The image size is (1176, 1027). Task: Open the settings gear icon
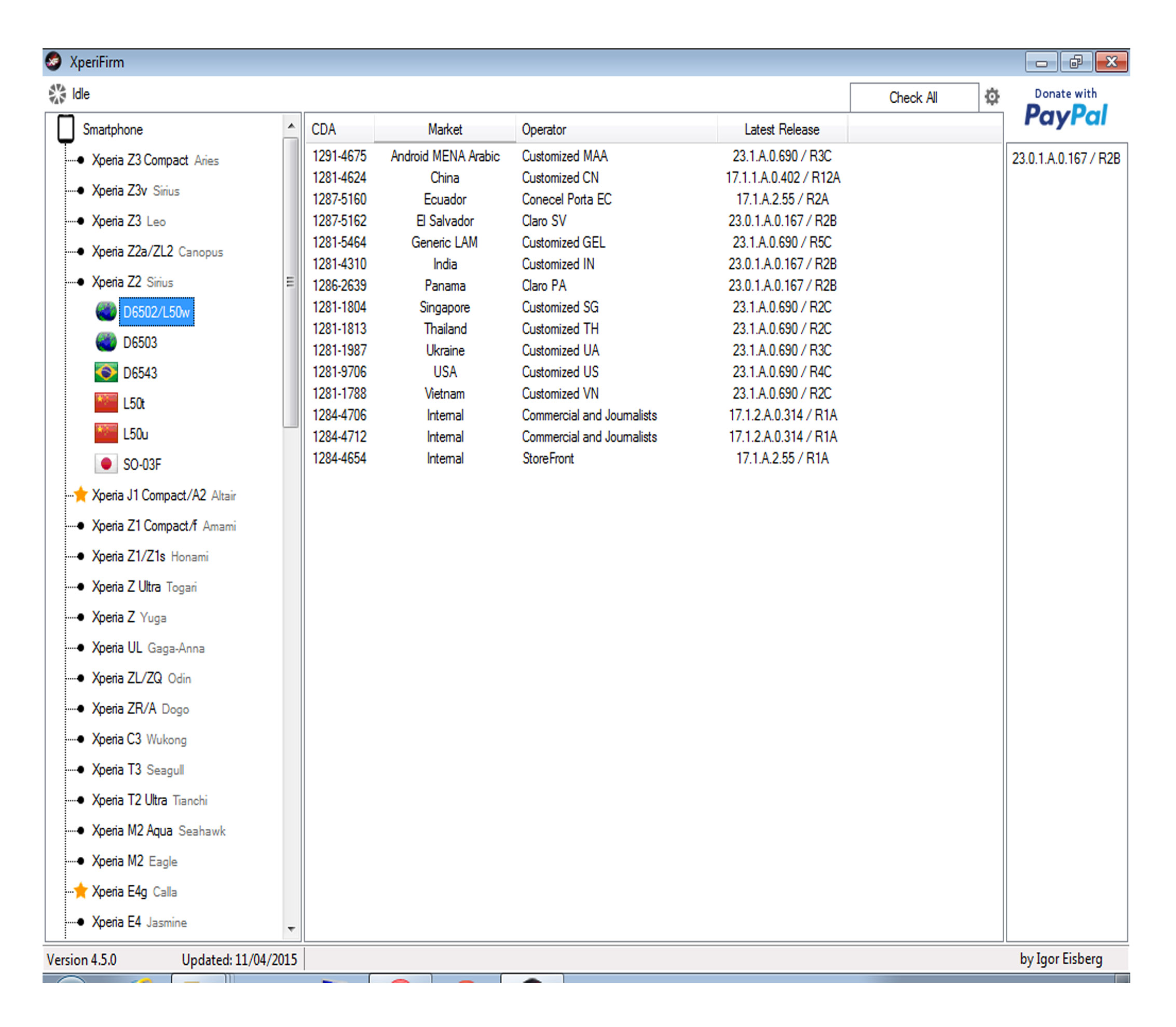pyautogui.click(x=991, y=97)
